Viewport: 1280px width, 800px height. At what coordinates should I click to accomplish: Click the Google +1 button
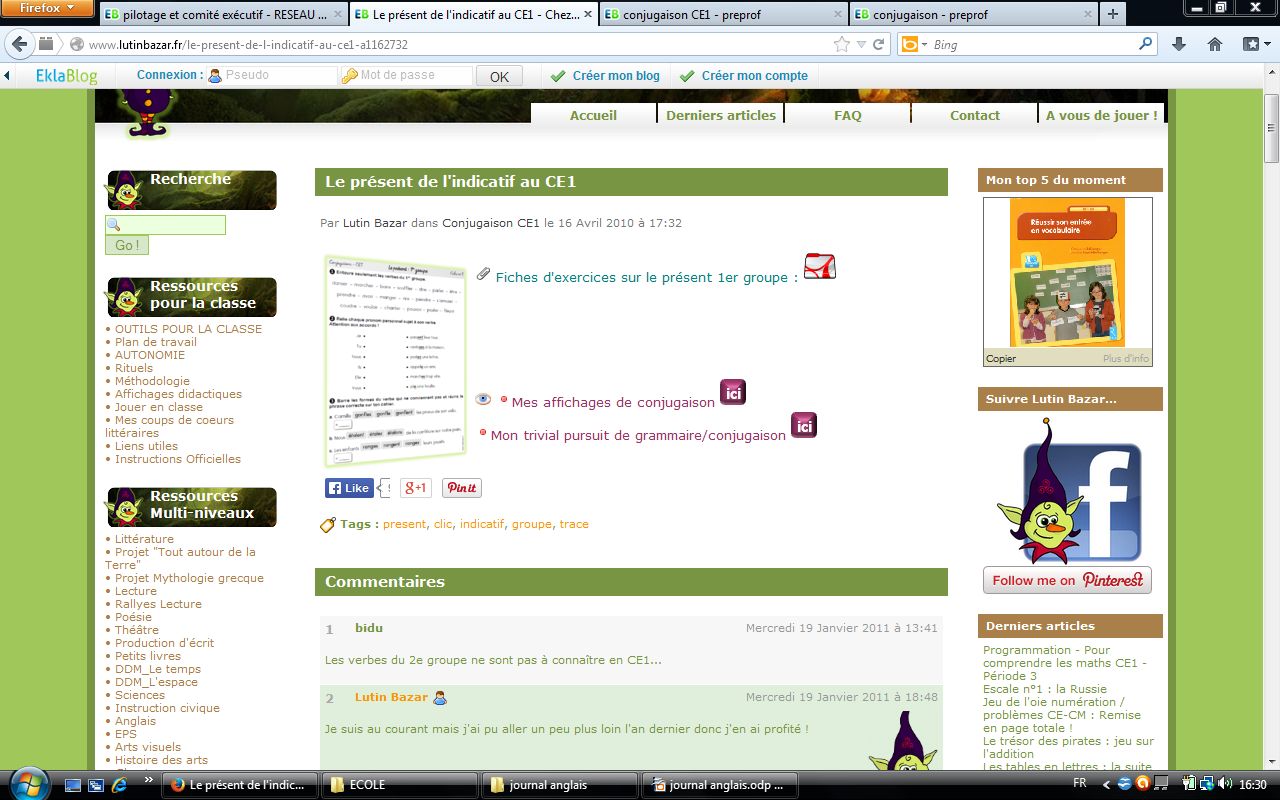coord(416,488)
